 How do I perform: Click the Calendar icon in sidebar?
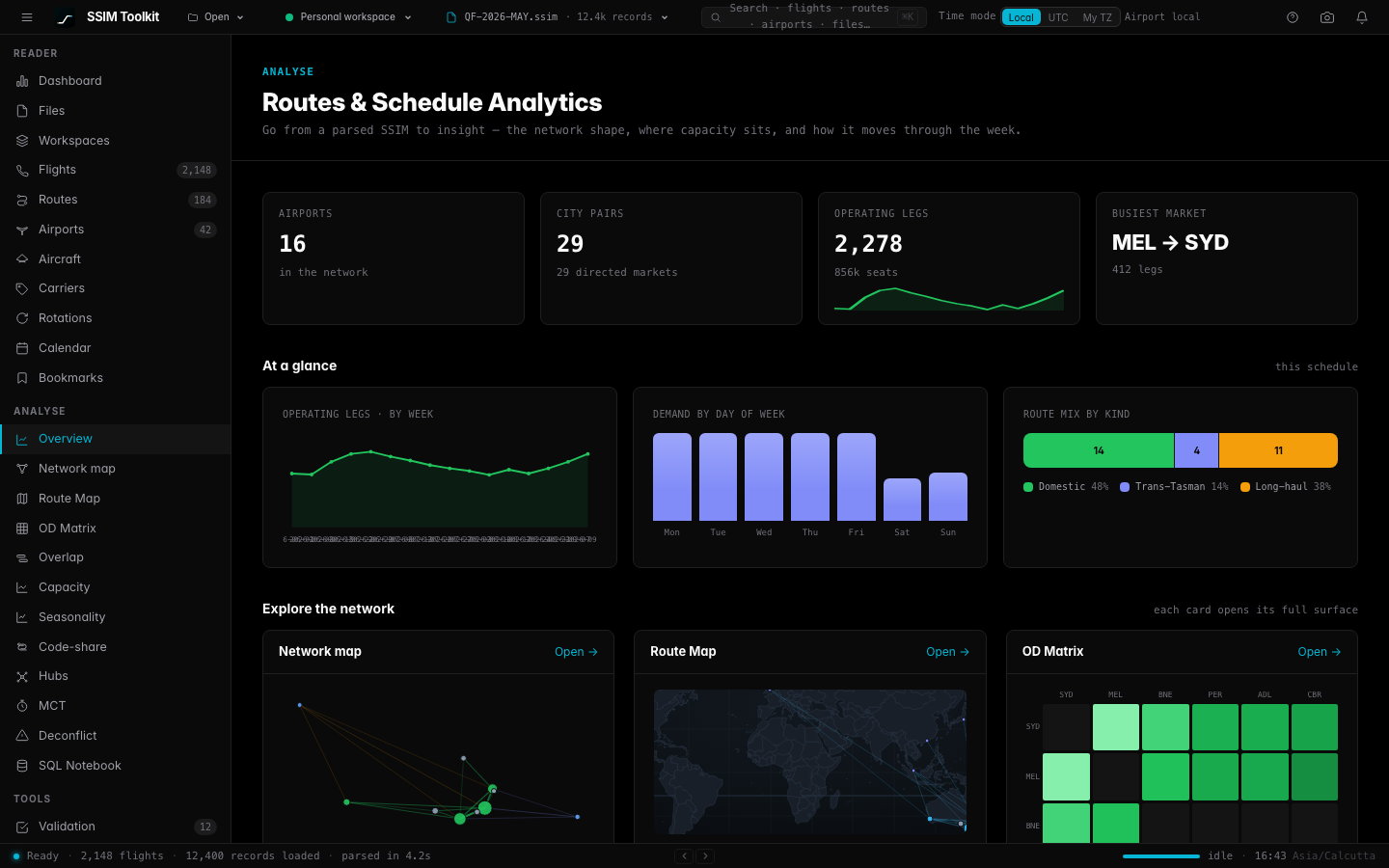[x=22, y=348]
